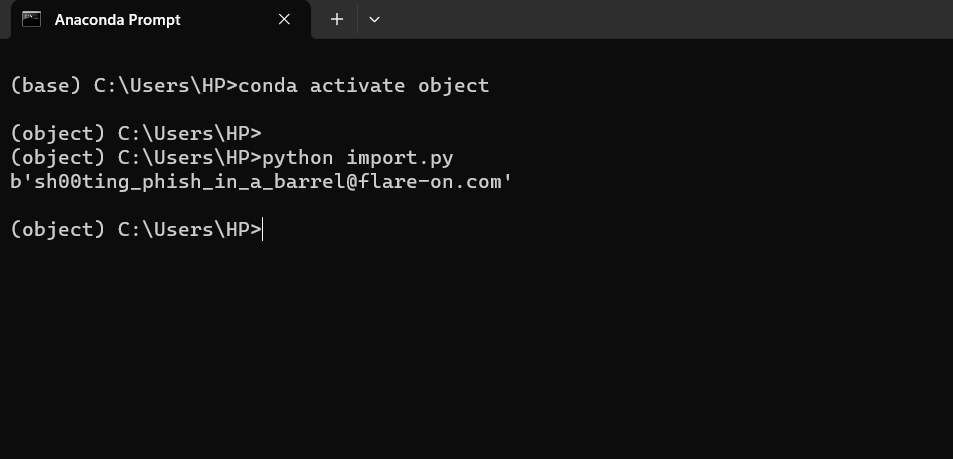Image resolution: width=953 pixels, height=459 pixels.
Task: Expand the new tab profile dropdown
Action: pyautogui.click(x=375, y=19)
